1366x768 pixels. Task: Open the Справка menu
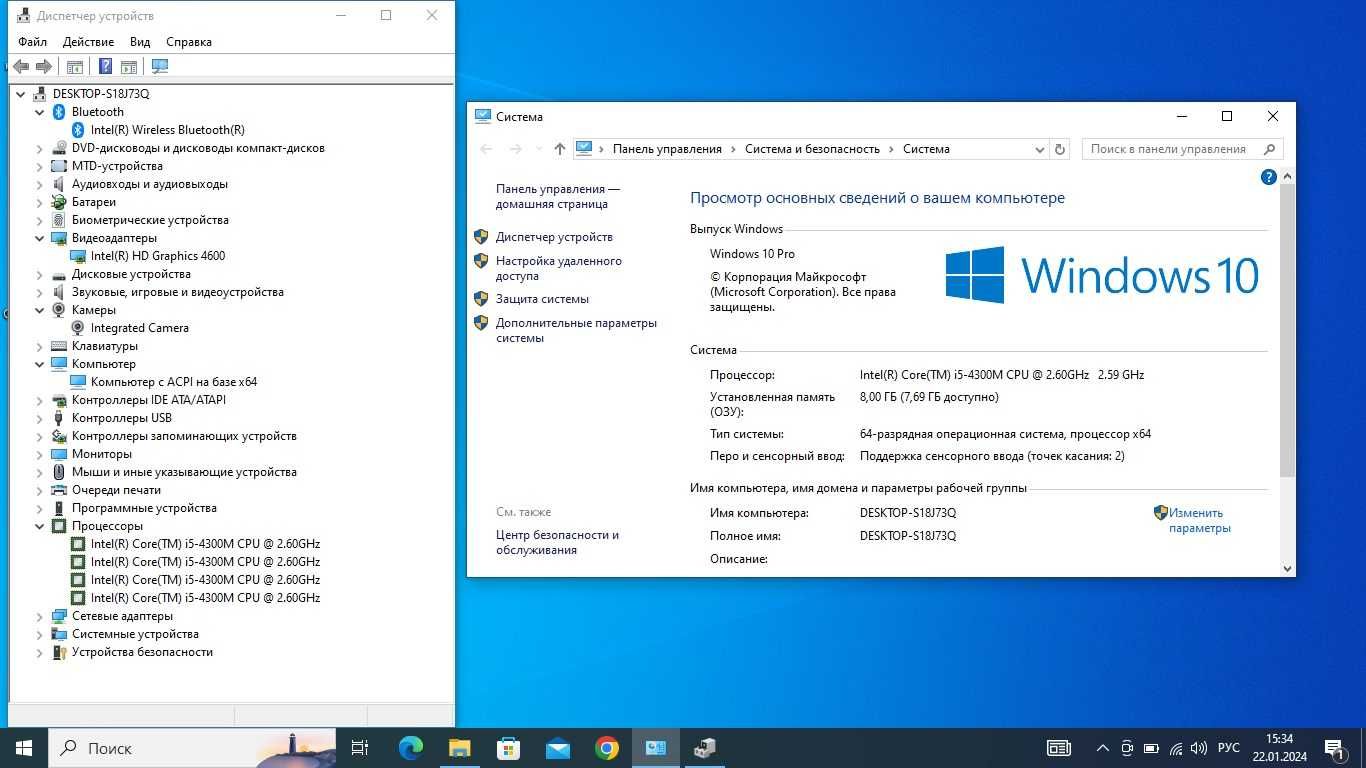point(189,42)
